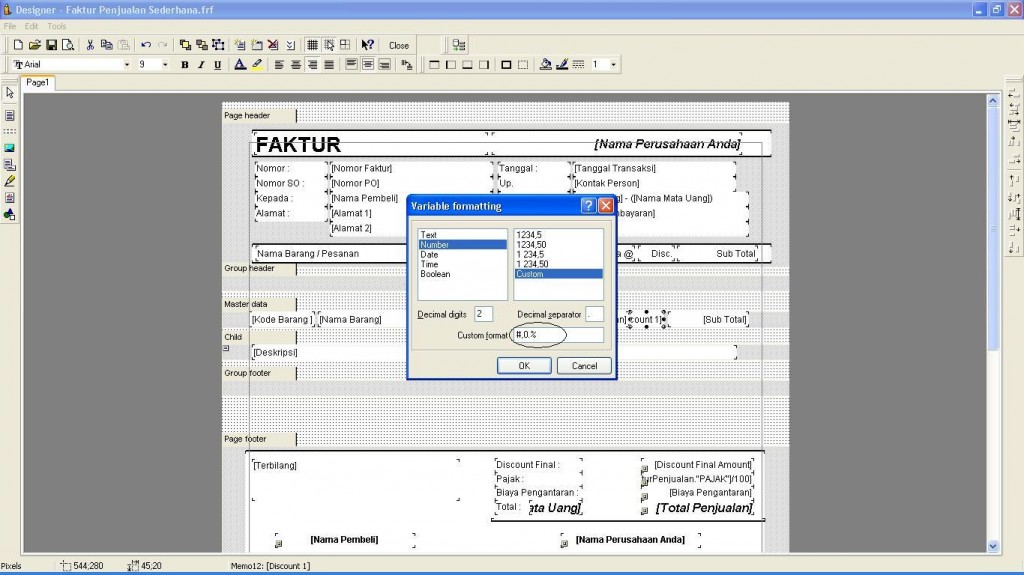The image size is (1024, 575).
Task: Open the Arial font name dropdown
Action: pos(127,65)
